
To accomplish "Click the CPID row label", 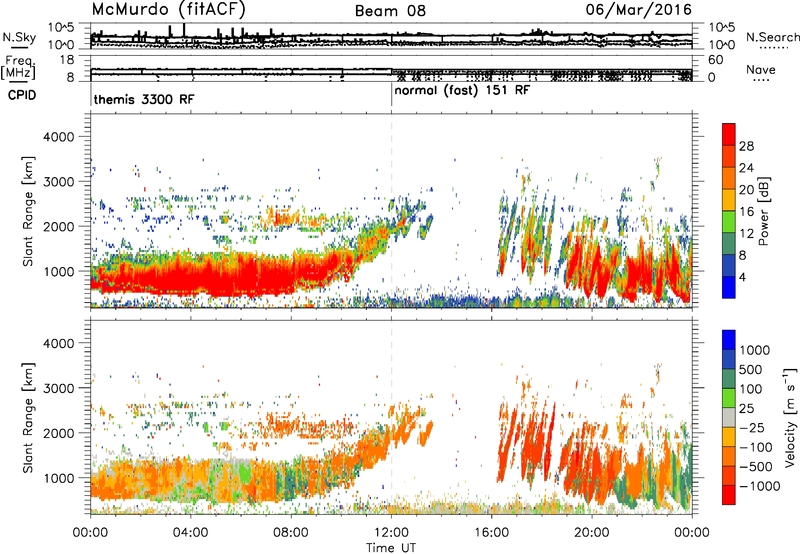I will (x=22, y=95).
